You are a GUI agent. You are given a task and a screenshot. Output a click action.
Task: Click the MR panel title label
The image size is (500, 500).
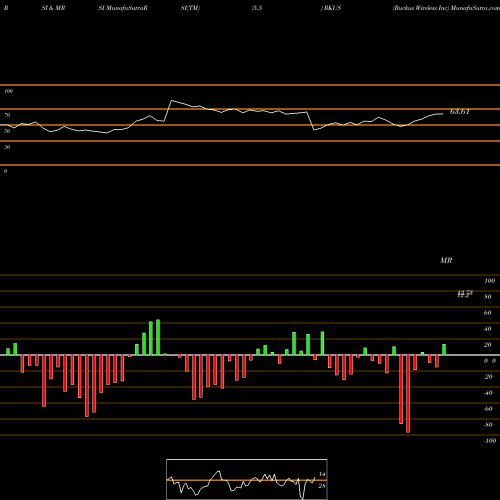446,260
